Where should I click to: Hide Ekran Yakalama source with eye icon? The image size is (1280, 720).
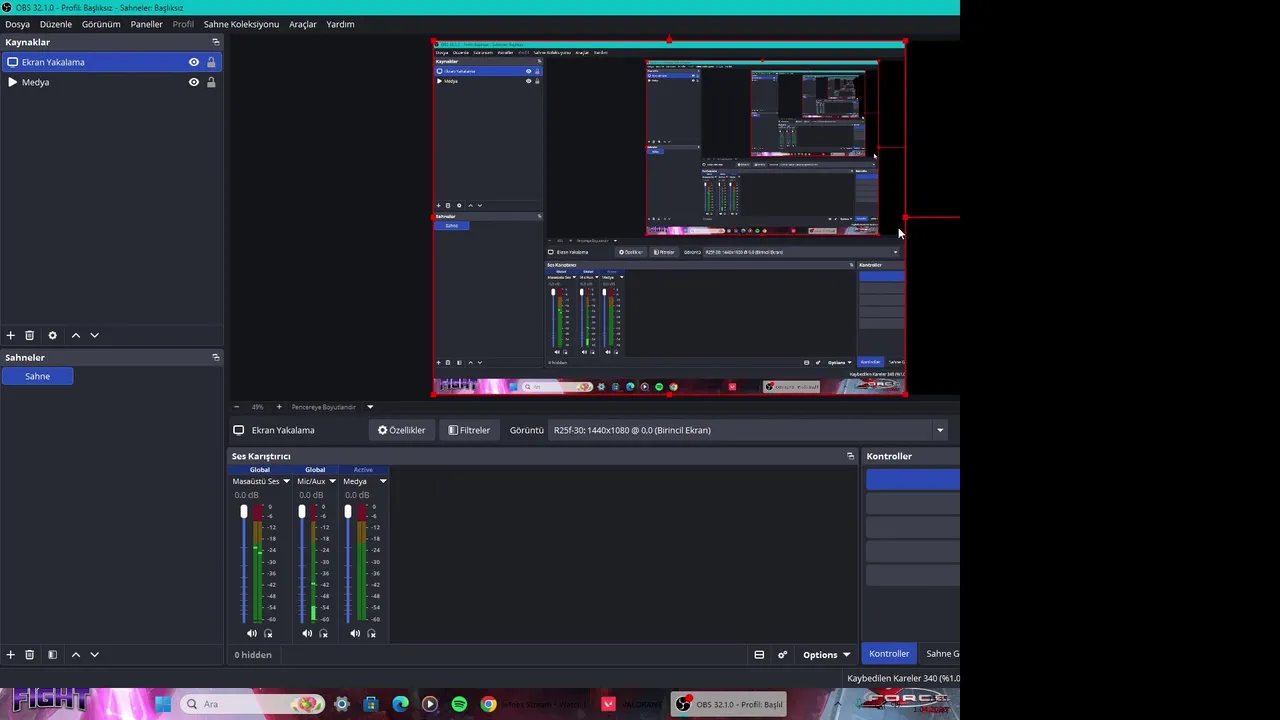click(194, 62)
